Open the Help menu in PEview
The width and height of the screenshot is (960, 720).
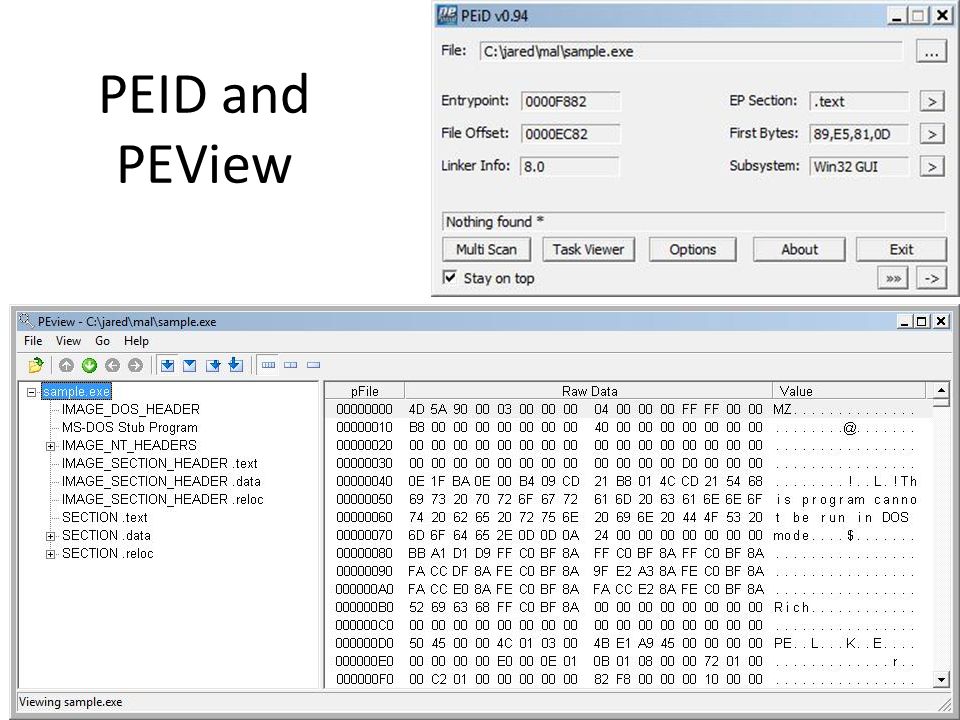(x=136, y=341)
